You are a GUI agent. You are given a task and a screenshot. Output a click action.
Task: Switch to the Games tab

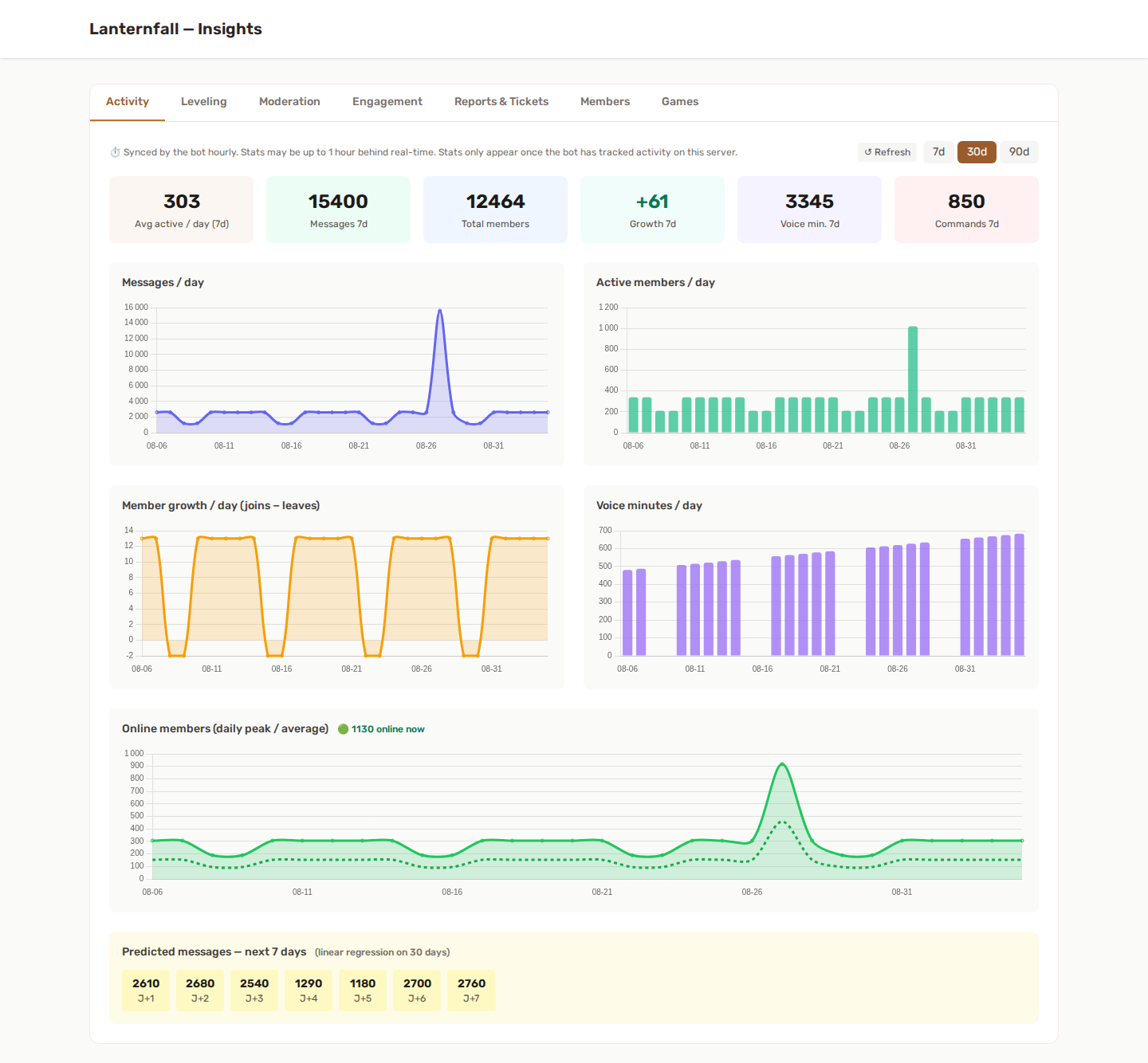coord(680,102)
